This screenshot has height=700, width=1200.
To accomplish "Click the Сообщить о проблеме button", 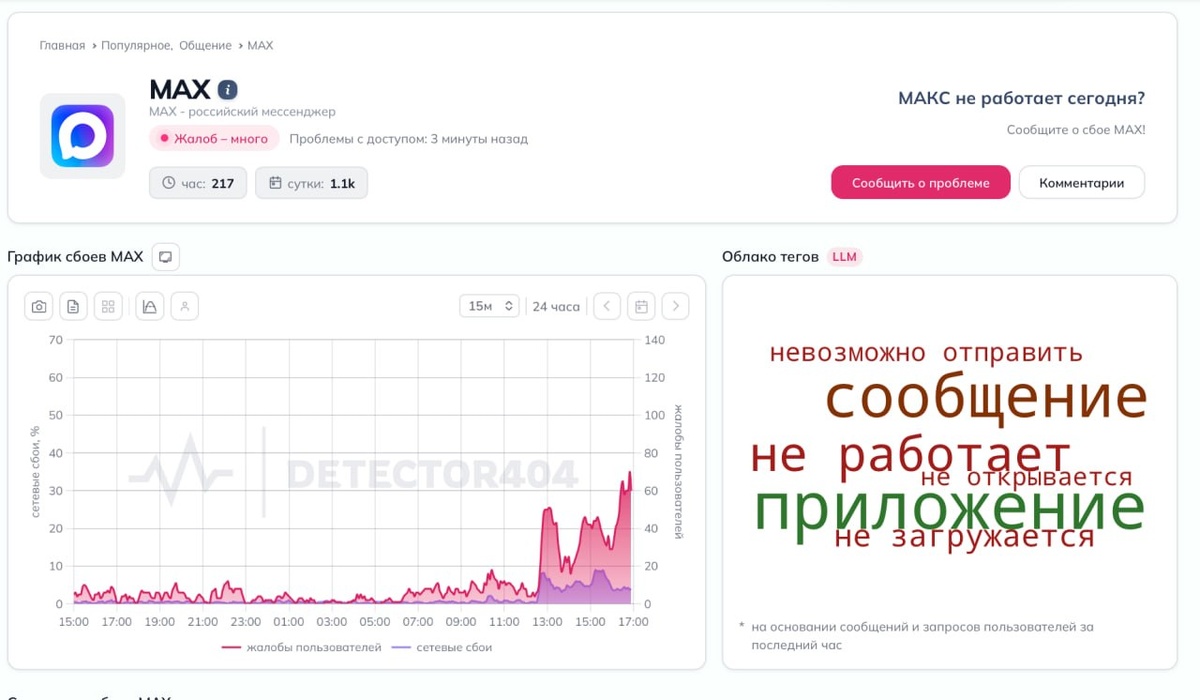I will click(920, 183).
